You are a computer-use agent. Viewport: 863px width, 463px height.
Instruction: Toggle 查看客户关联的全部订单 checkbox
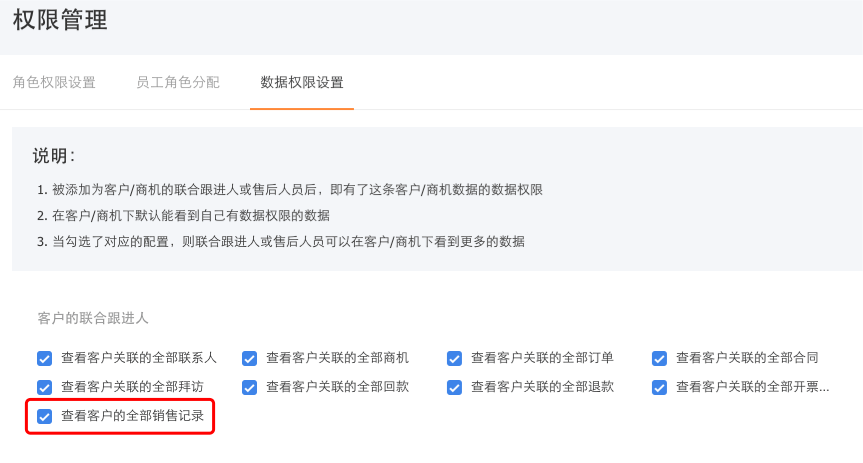(x=454, y=358)
